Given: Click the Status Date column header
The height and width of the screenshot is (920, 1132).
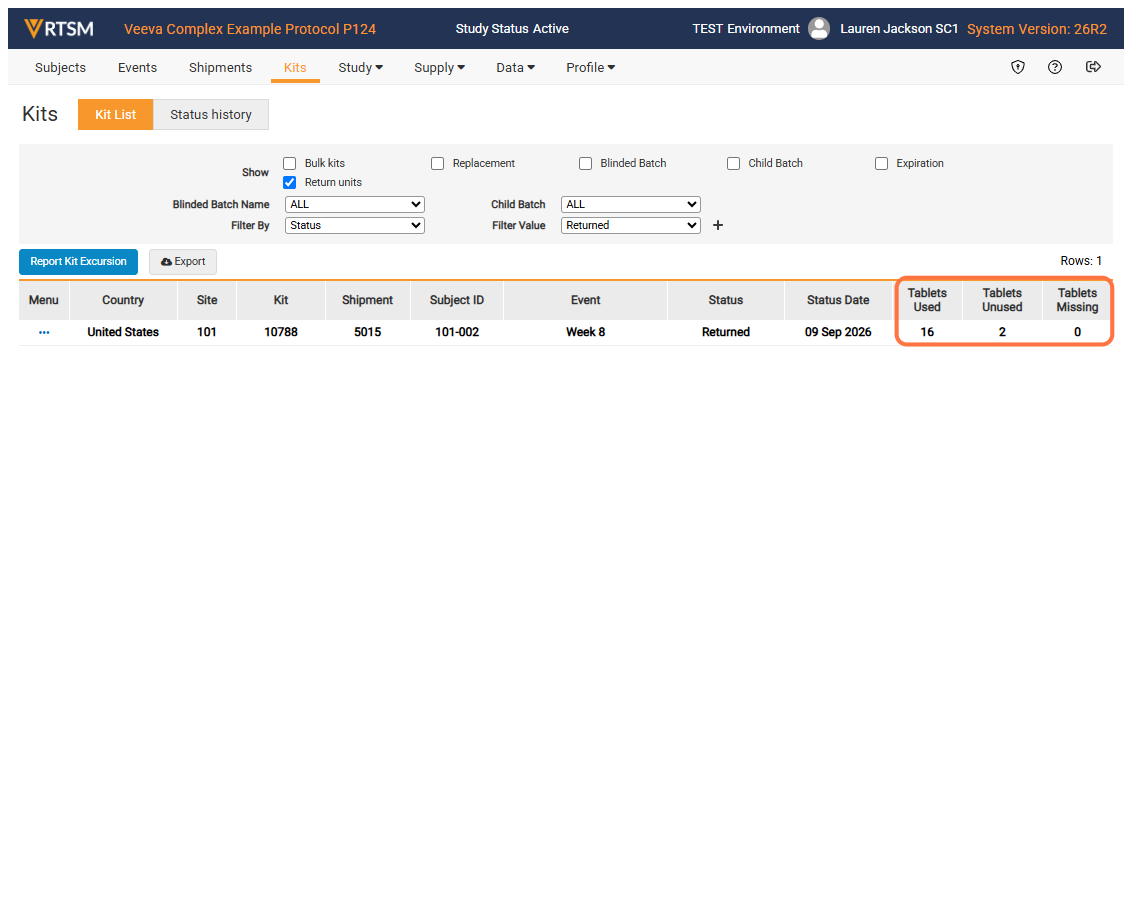Looking at the screenshot, I should (838, 300).
